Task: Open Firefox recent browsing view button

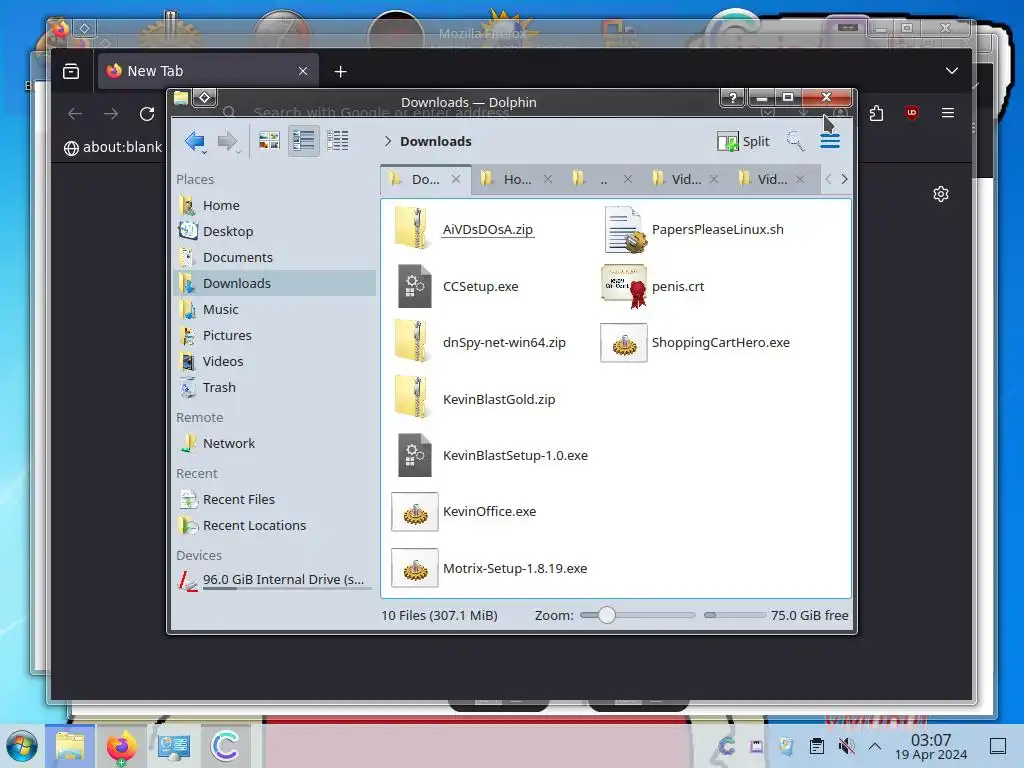Action: [71, 71]
